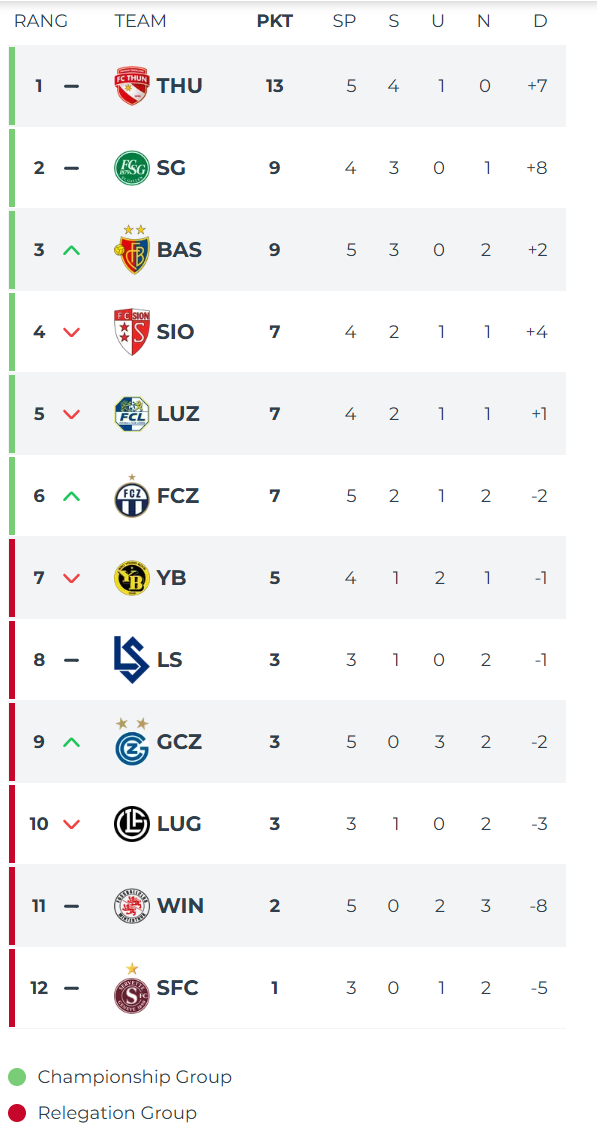The height and width of the screenshot is (1144, 597).
Task: Click the FC Lugano black logo
Action: 132,824
